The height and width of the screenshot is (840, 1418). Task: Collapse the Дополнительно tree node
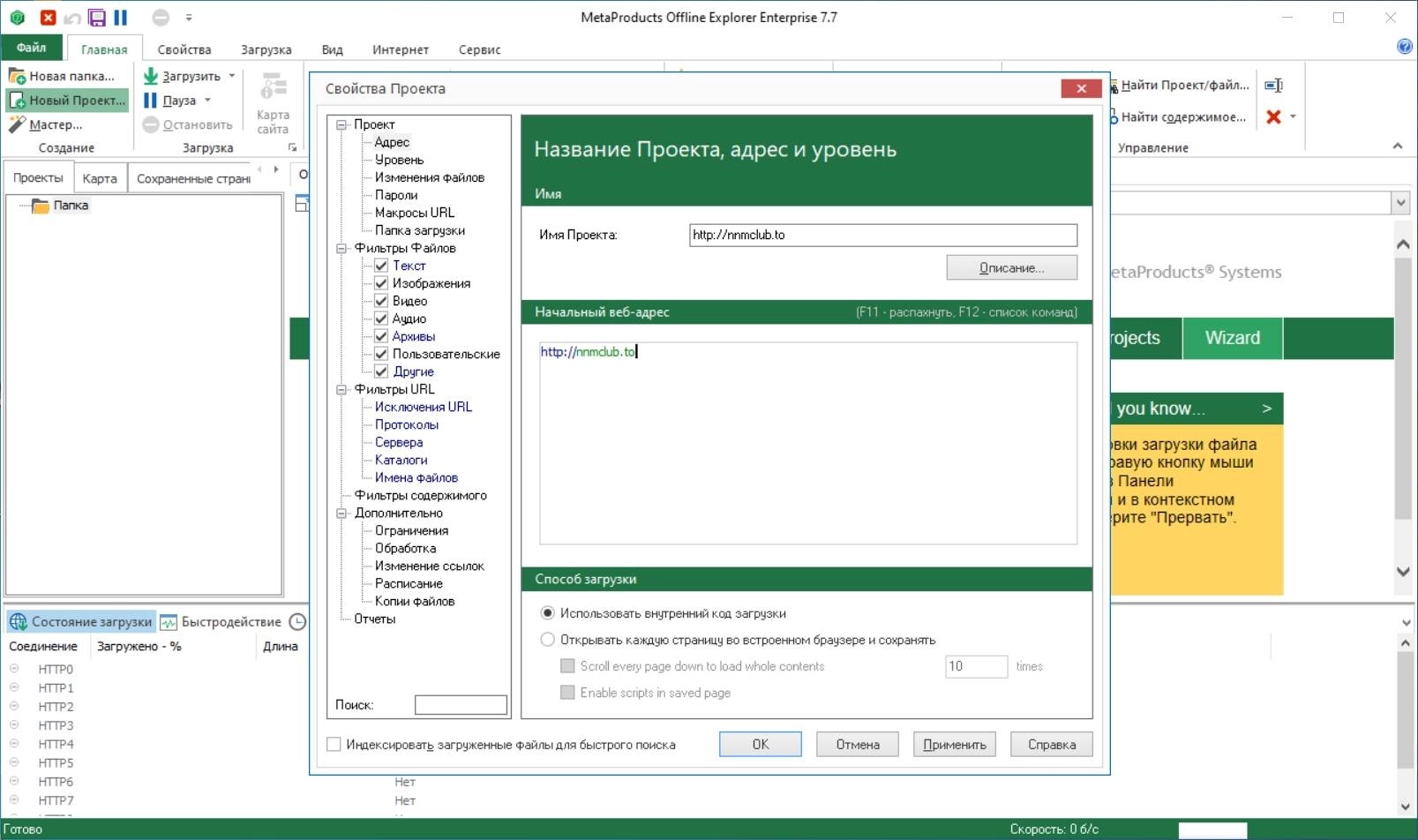point(341,513)
